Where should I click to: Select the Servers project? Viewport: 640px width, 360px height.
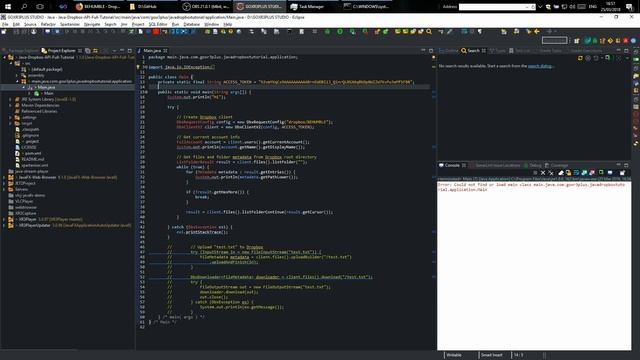coord(21,189)
